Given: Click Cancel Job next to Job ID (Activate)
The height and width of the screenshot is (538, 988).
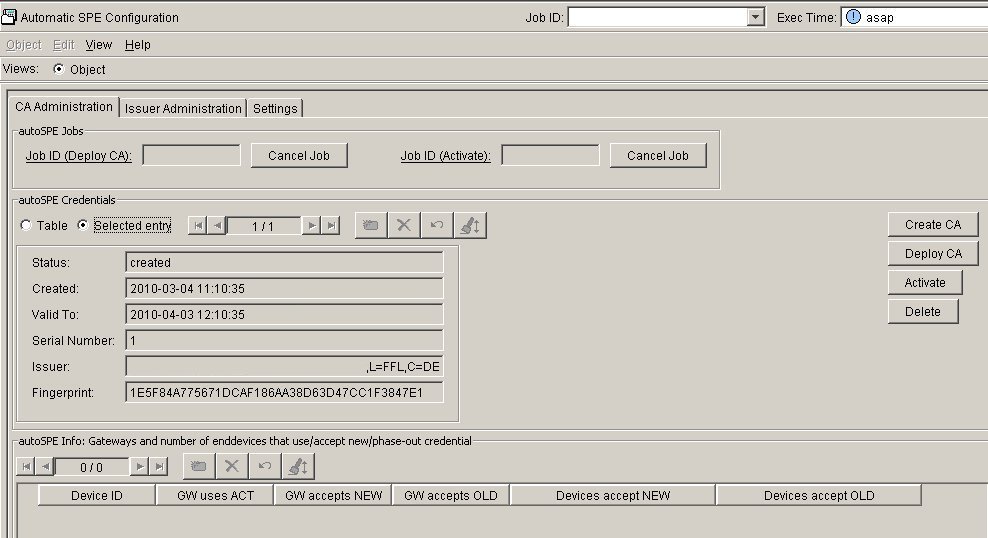Looking at the screenshot, I should tap(658, 156).
